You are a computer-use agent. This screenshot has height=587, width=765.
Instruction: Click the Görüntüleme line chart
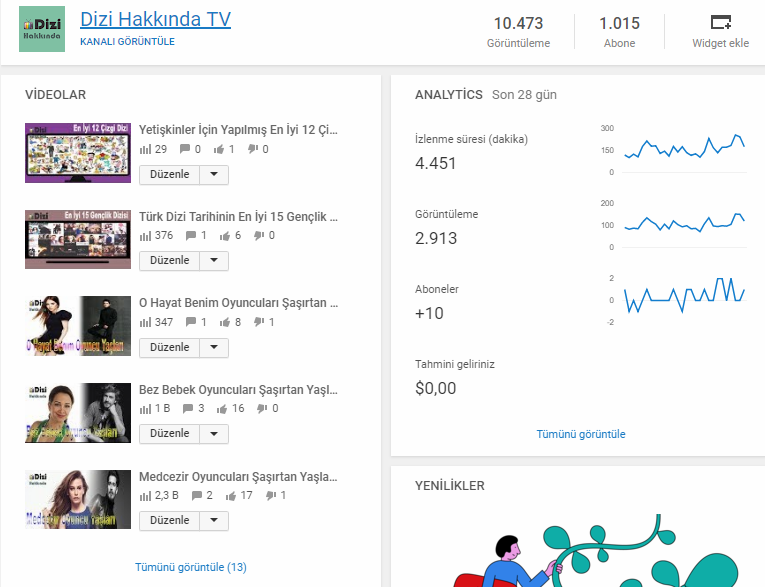(684, 225)
